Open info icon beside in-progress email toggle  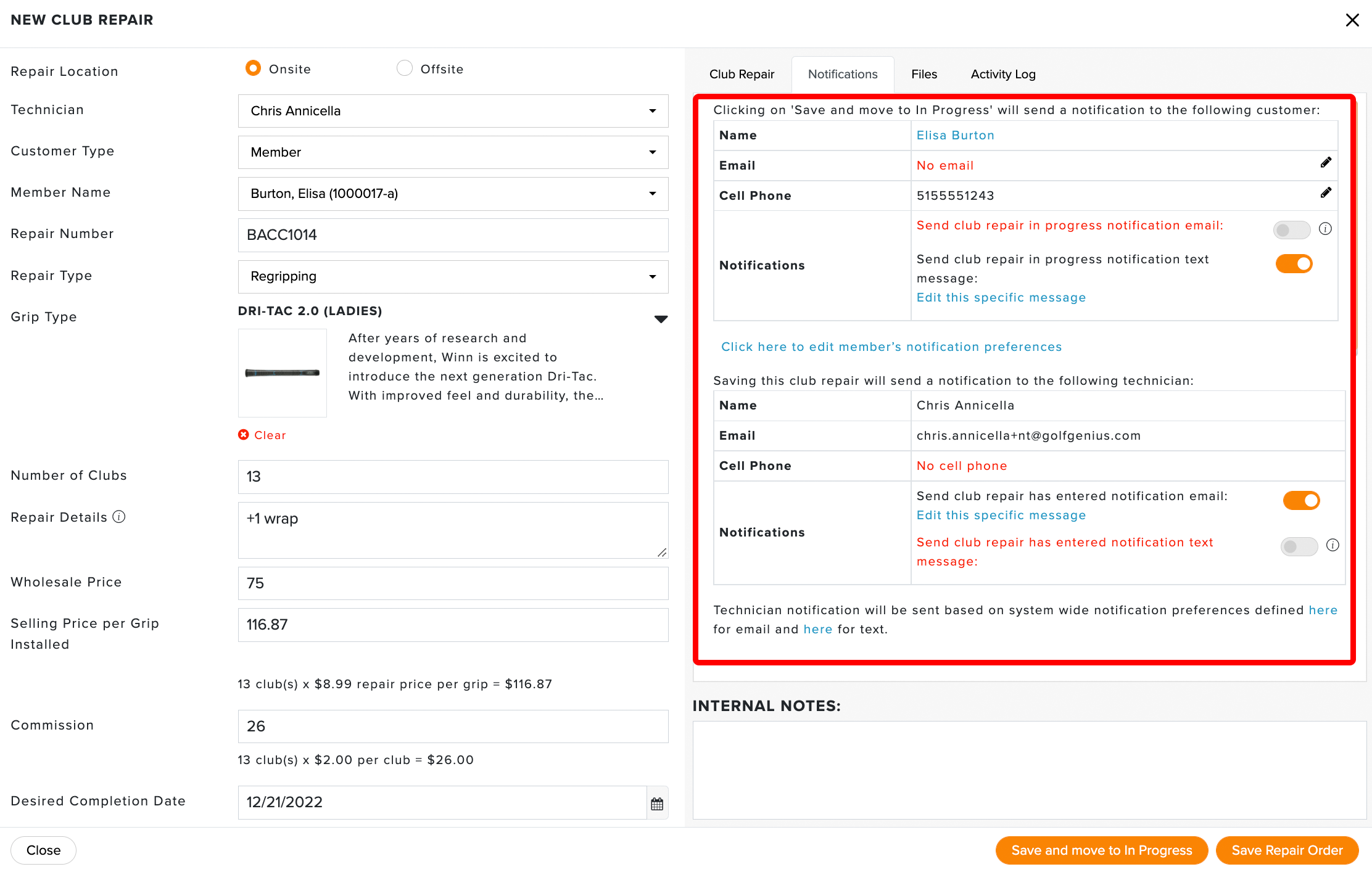point(1325,229)
